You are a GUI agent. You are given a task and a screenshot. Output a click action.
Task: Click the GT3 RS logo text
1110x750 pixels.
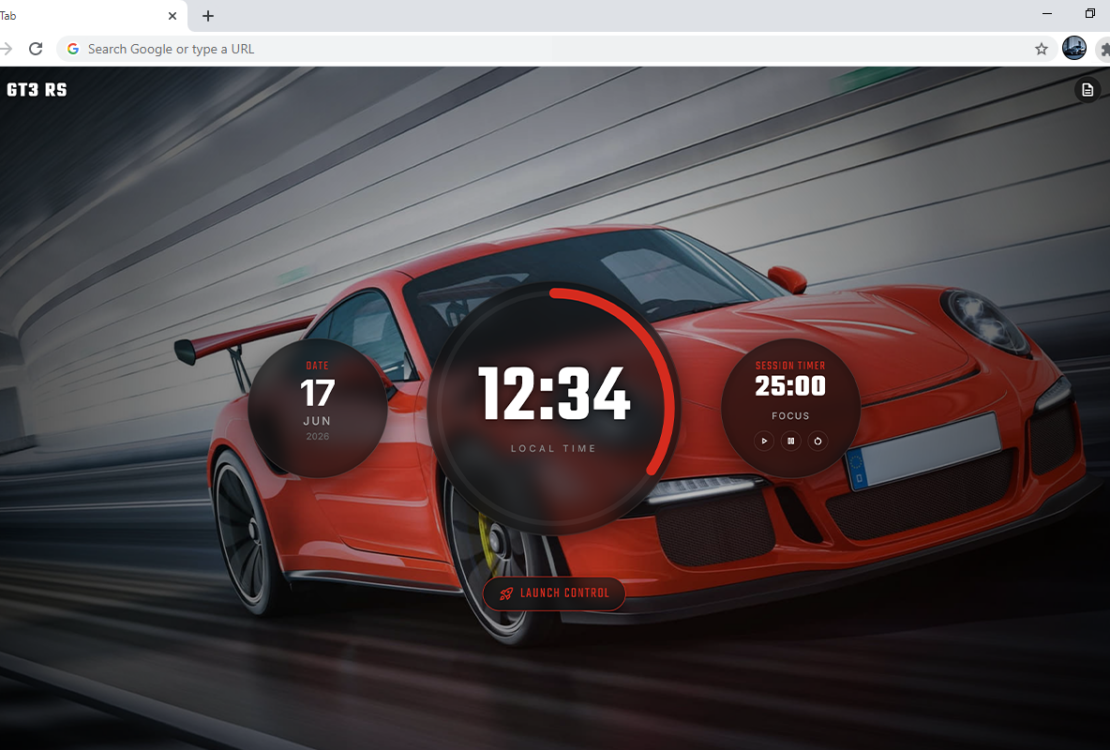pos(37,90)
